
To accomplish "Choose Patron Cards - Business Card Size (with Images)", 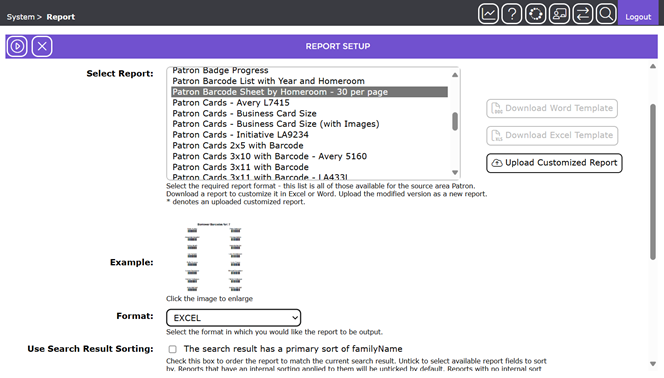I will 309,124.
